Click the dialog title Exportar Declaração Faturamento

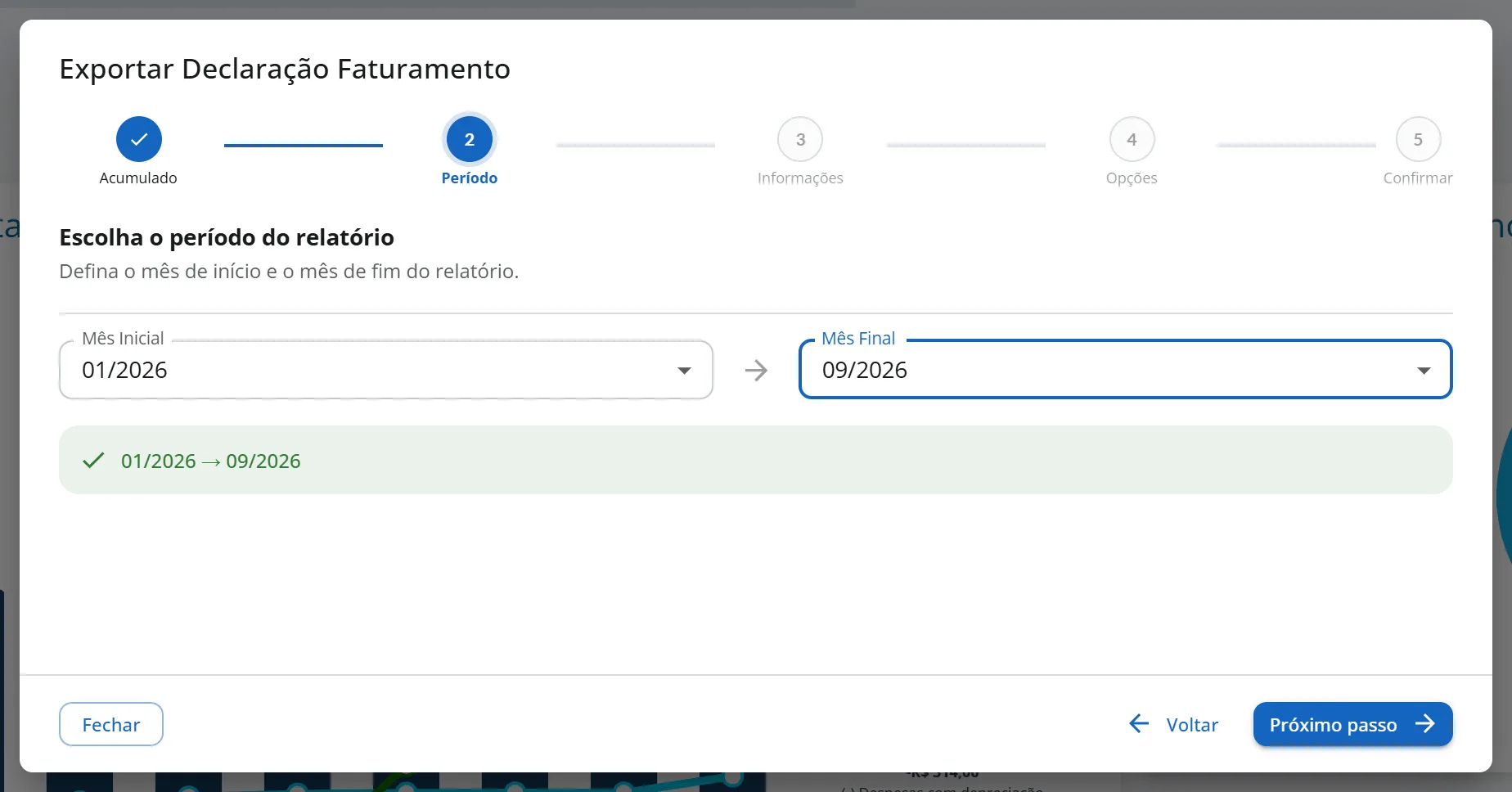tap(285, 70)
